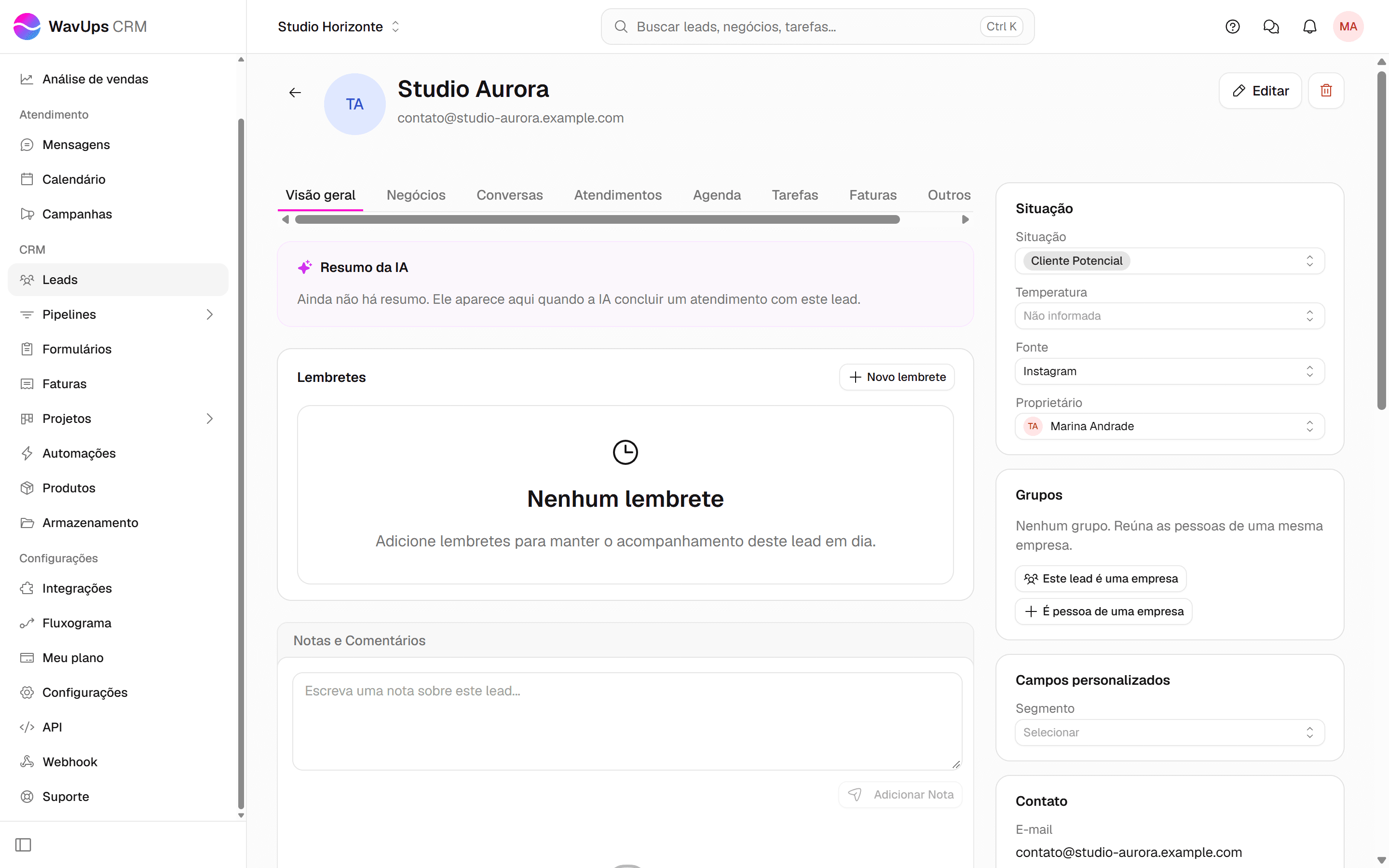Switch to the Conversas tab
1389x868 pixels.
tap(509, 195)
